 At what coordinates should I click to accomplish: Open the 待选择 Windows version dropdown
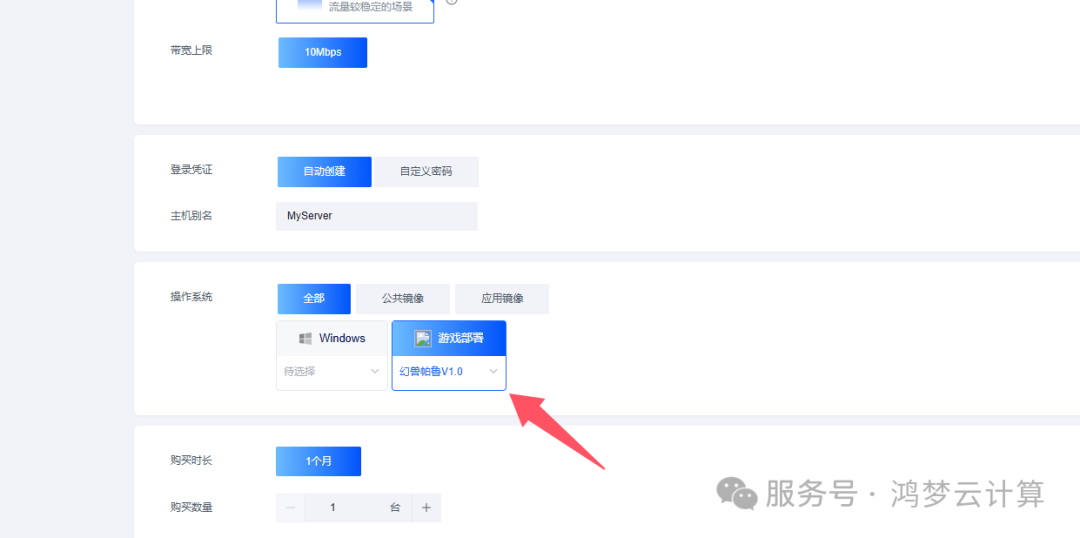pos(332,371)
